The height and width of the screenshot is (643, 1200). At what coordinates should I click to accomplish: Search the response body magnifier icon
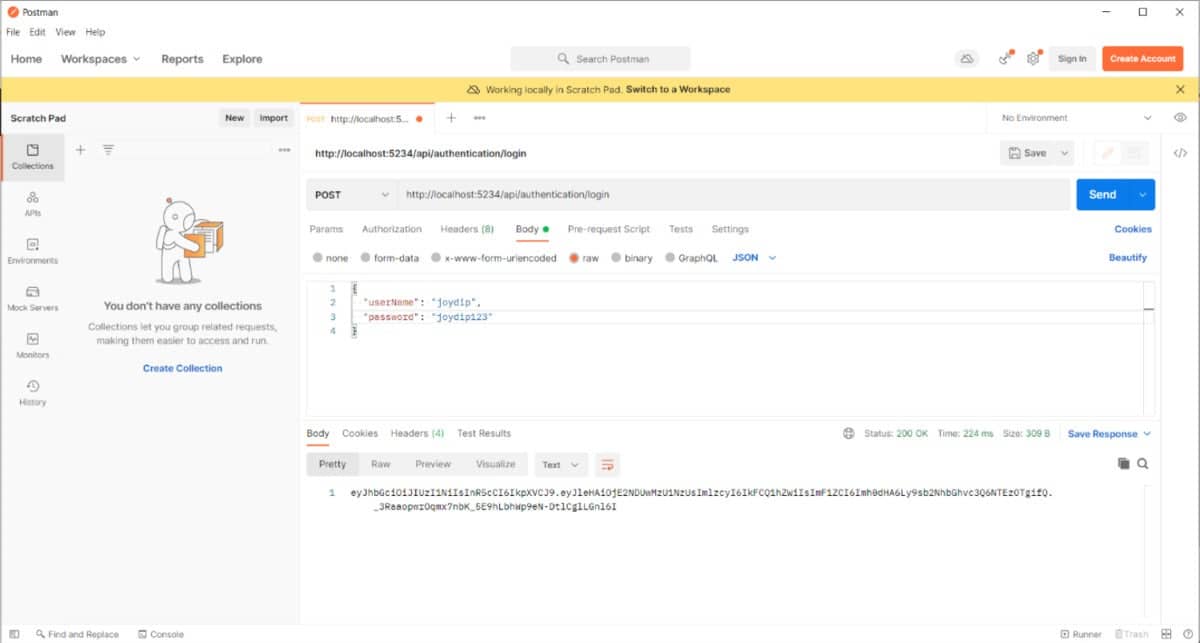pyautogui.click(x=1143, y=464)
